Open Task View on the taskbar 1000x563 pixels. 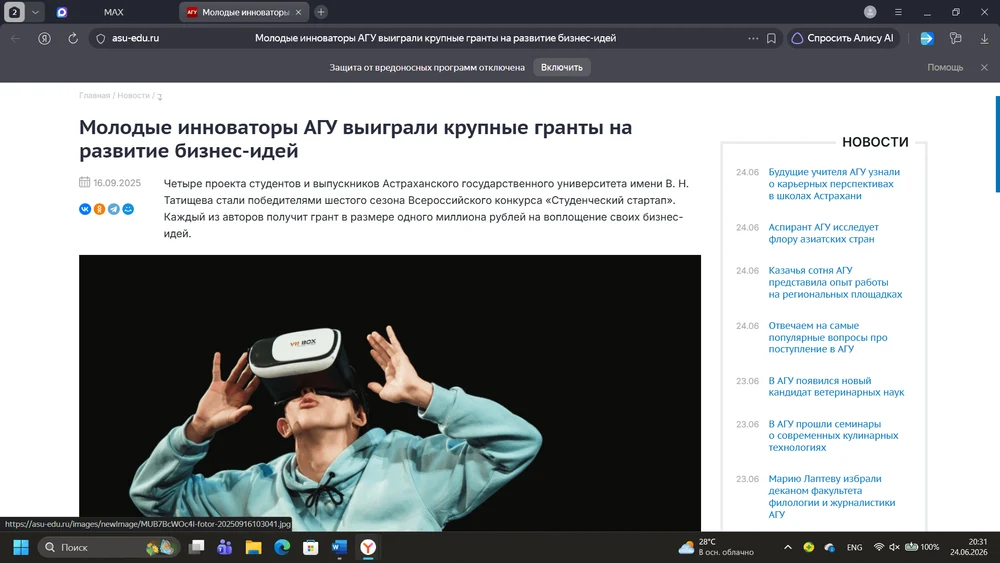click(196, 547)
